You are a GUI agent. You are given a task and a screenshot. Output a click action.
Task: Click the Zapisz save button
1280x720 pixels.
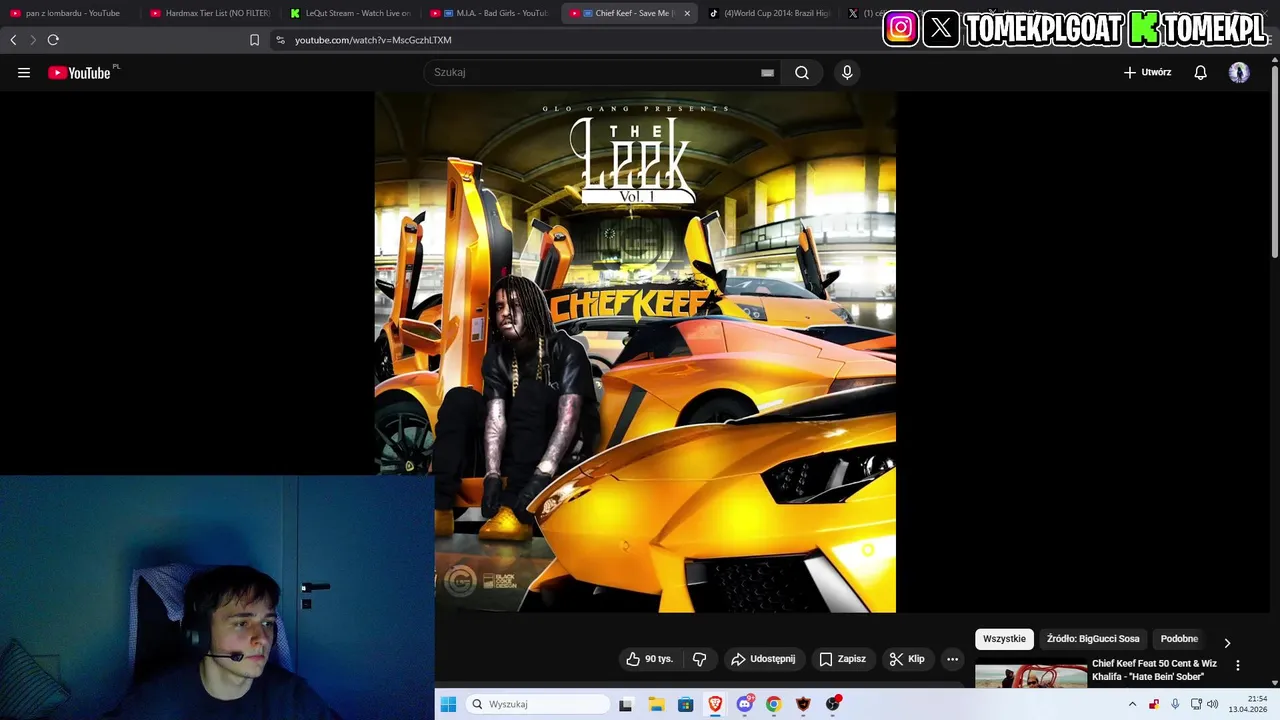point(843,659)
